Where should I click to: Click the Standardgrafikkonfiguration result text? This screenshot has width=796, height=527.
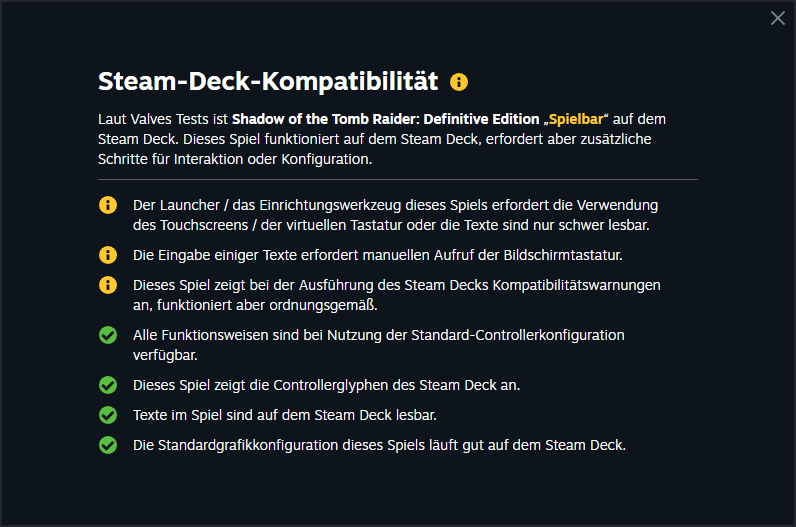pyautogui.click(x=379, y=445)
